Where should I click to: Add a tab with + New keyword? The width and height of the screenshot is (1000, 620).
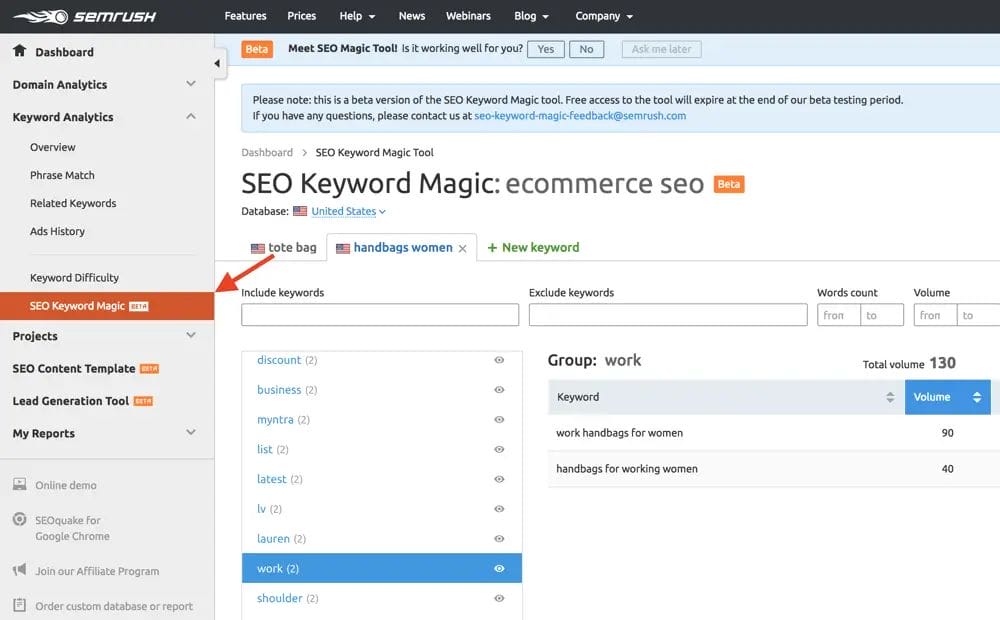(533, 247)
